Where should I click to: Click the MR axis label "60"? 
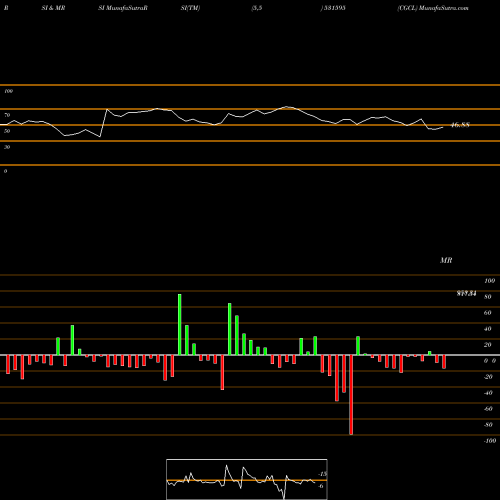(x=487, y=313)
